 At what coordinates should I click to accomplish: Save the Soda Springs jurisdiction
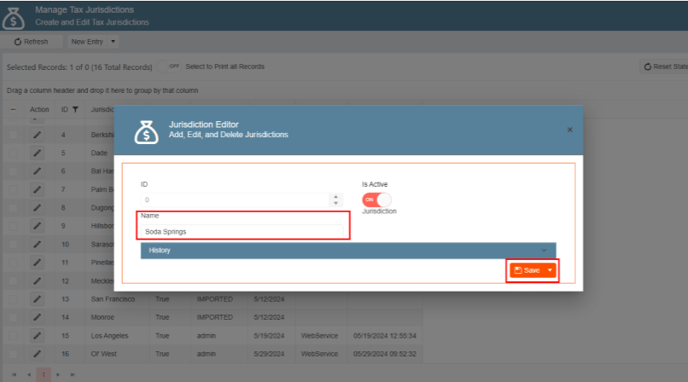click(527, 270)
